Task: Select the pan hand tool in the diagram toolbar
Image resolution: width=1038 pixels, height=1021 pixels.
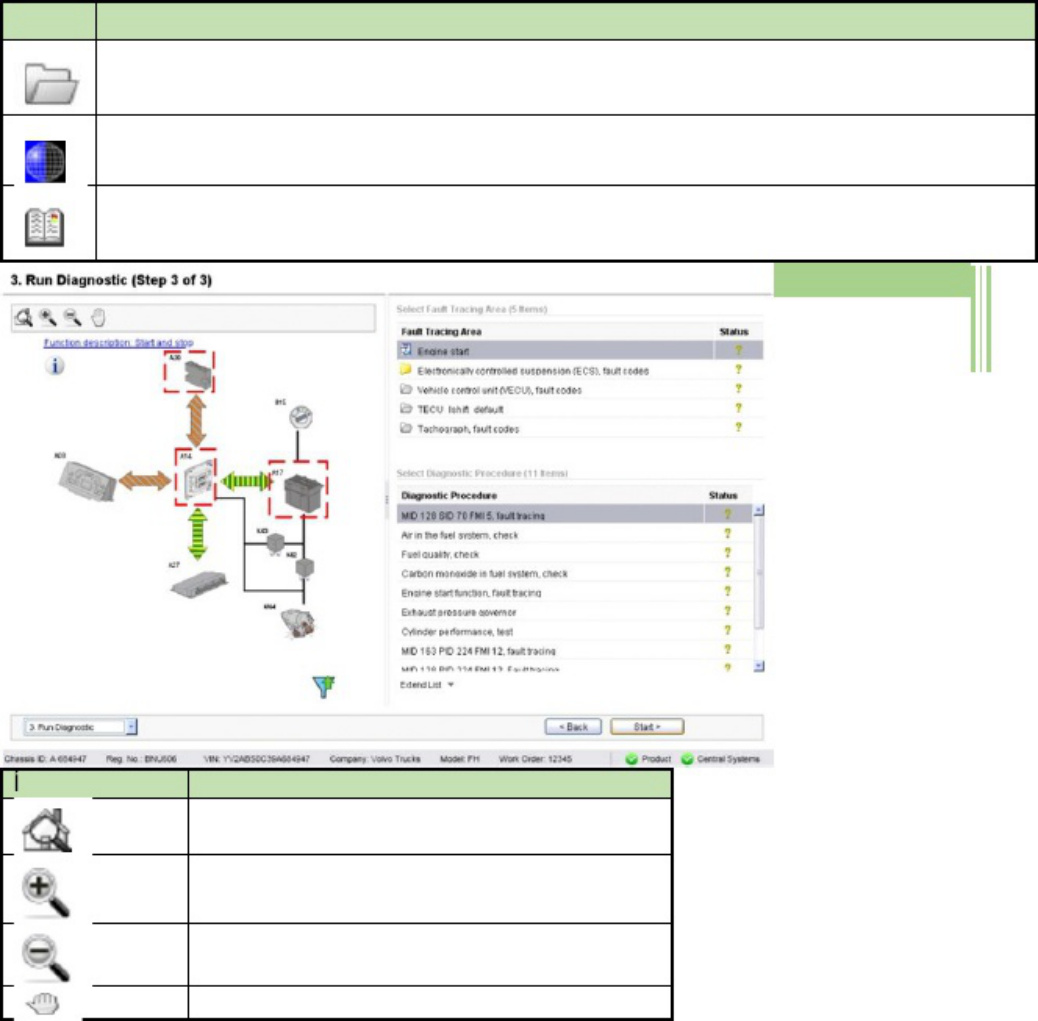Action: (98, 318)
